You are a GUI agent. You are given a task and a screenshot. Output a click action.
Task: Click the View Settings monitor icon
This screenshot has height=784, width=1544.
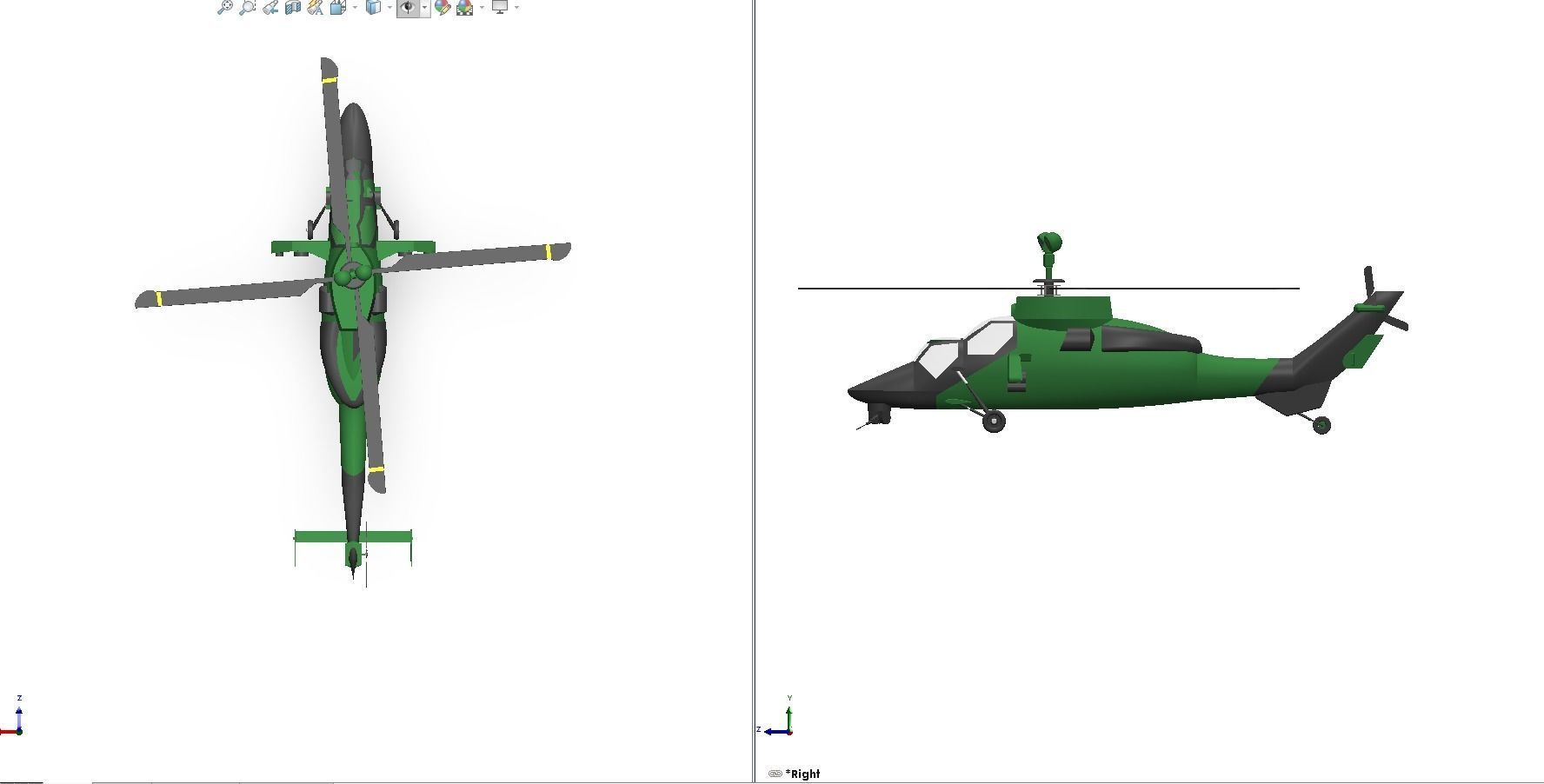pos(500,7)
